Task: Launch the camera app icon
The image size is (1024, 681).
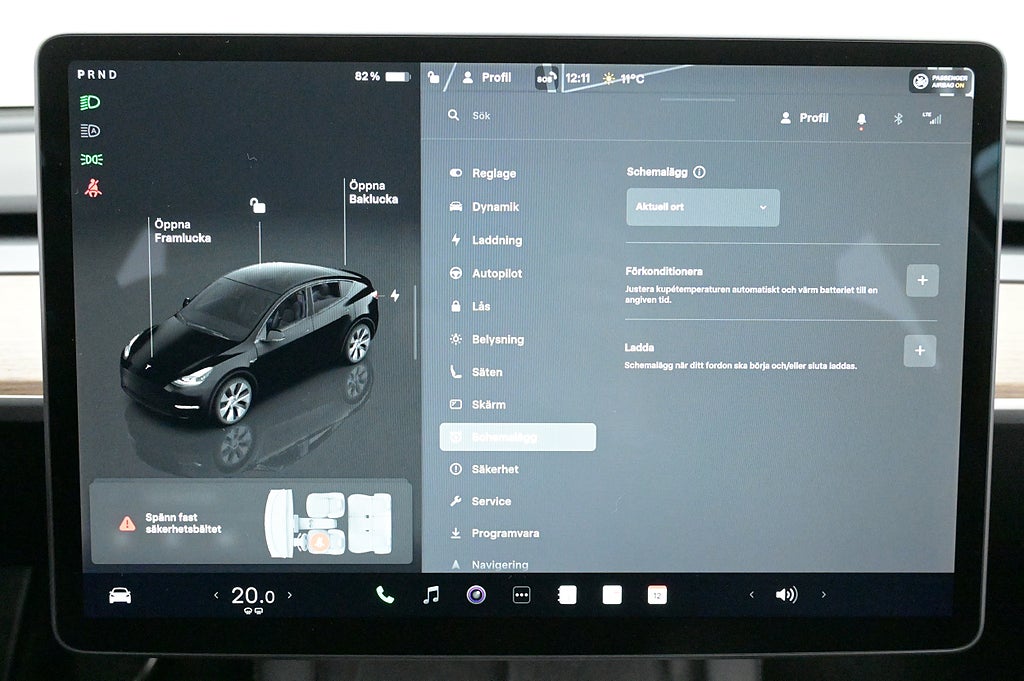Action: coord(476,595)
